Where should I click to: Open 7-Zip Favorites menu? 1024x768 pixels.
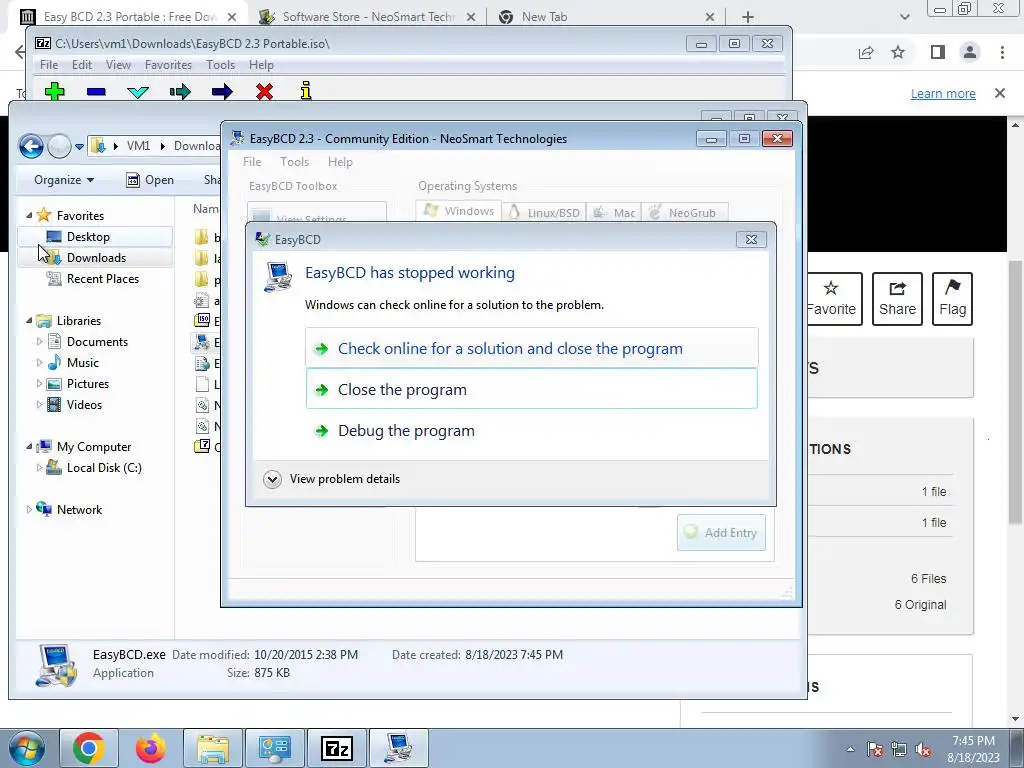pyautogui.click(x=168, y=65)
